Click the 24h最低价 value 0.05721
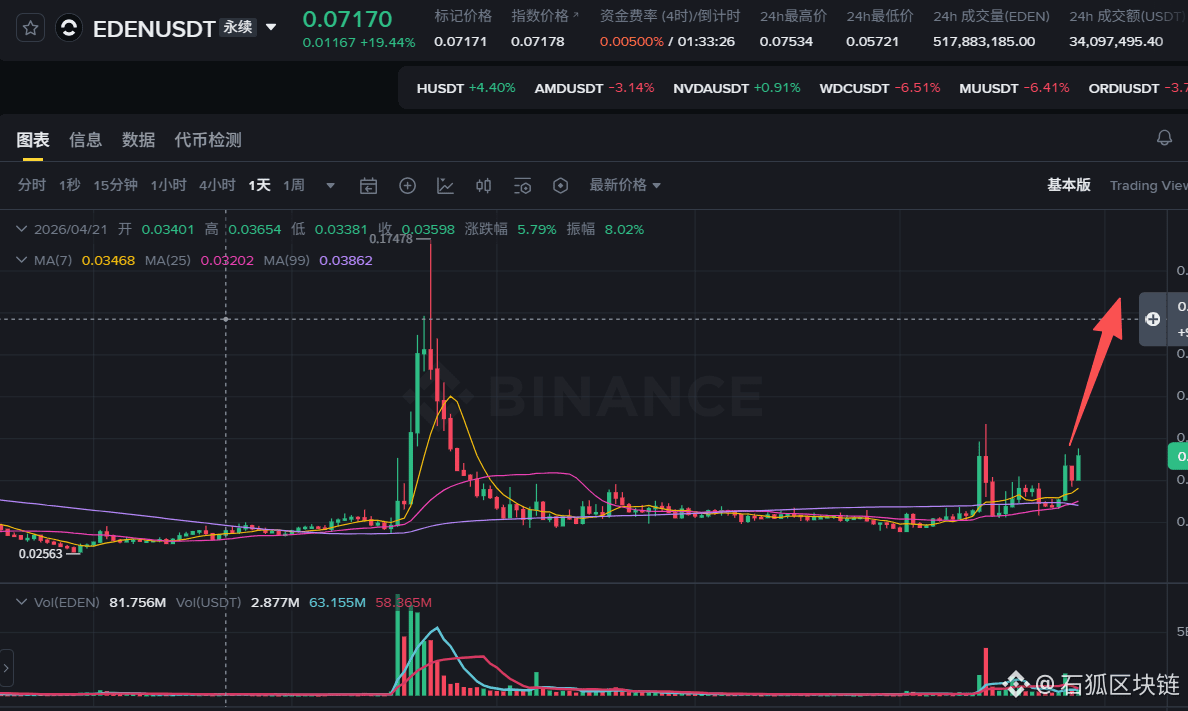1188x711 pixels. click(x=872, y=42)
